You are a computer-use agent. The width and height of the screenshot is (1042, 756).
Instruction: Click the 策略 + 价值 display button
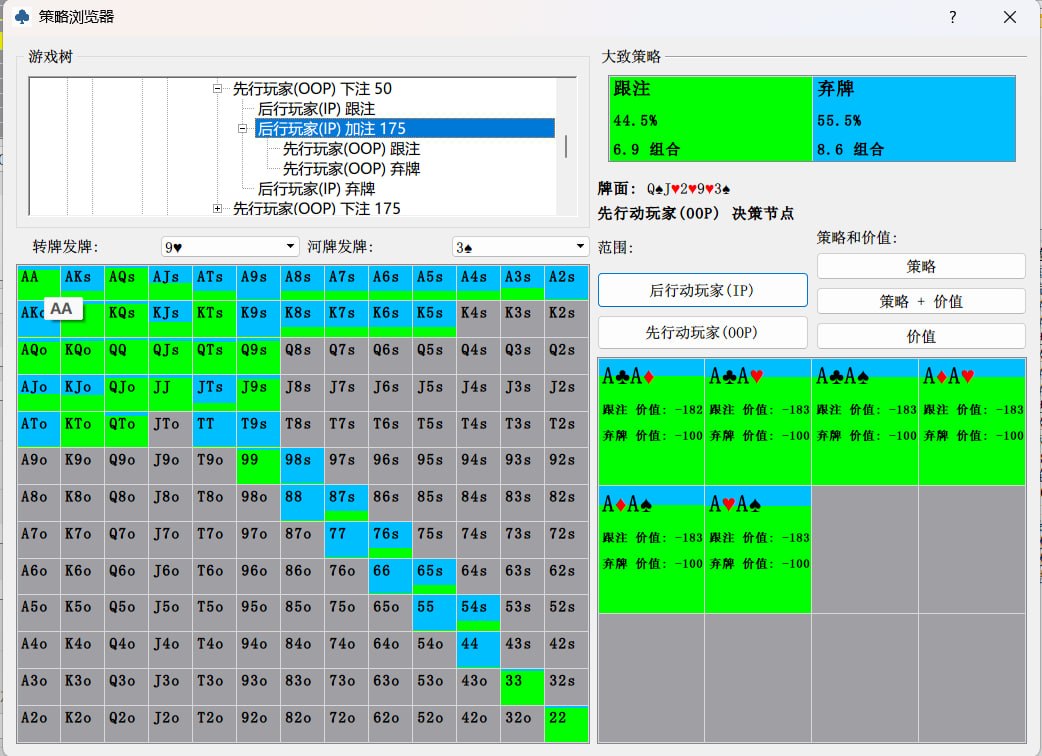click(x=920, y=301)
